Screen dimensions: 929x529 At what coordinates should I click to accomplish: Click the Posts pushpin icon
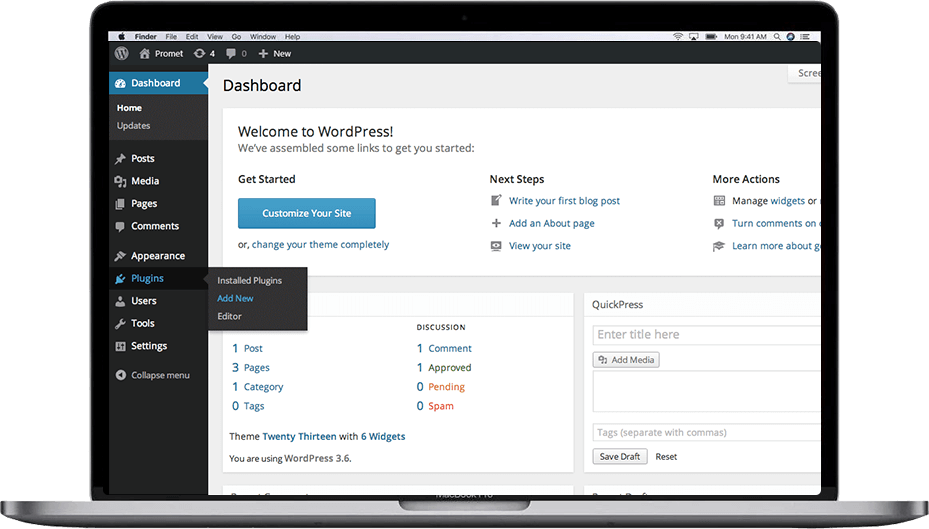120,158
